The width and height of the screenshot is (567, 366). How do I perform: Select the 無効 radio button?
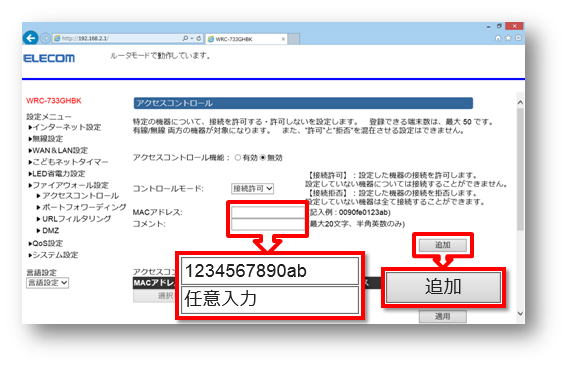click(x=263, y=158)
